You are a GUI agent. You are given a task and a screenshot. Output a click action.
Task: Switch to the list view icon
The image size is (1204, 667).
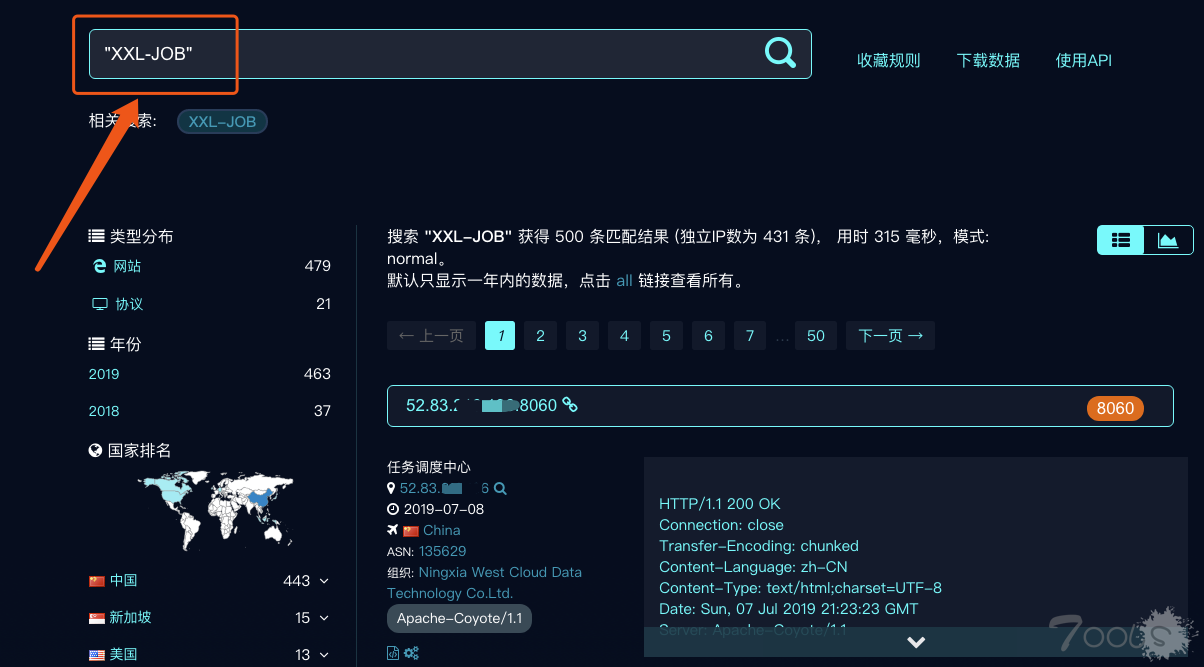coord(1121,240)
